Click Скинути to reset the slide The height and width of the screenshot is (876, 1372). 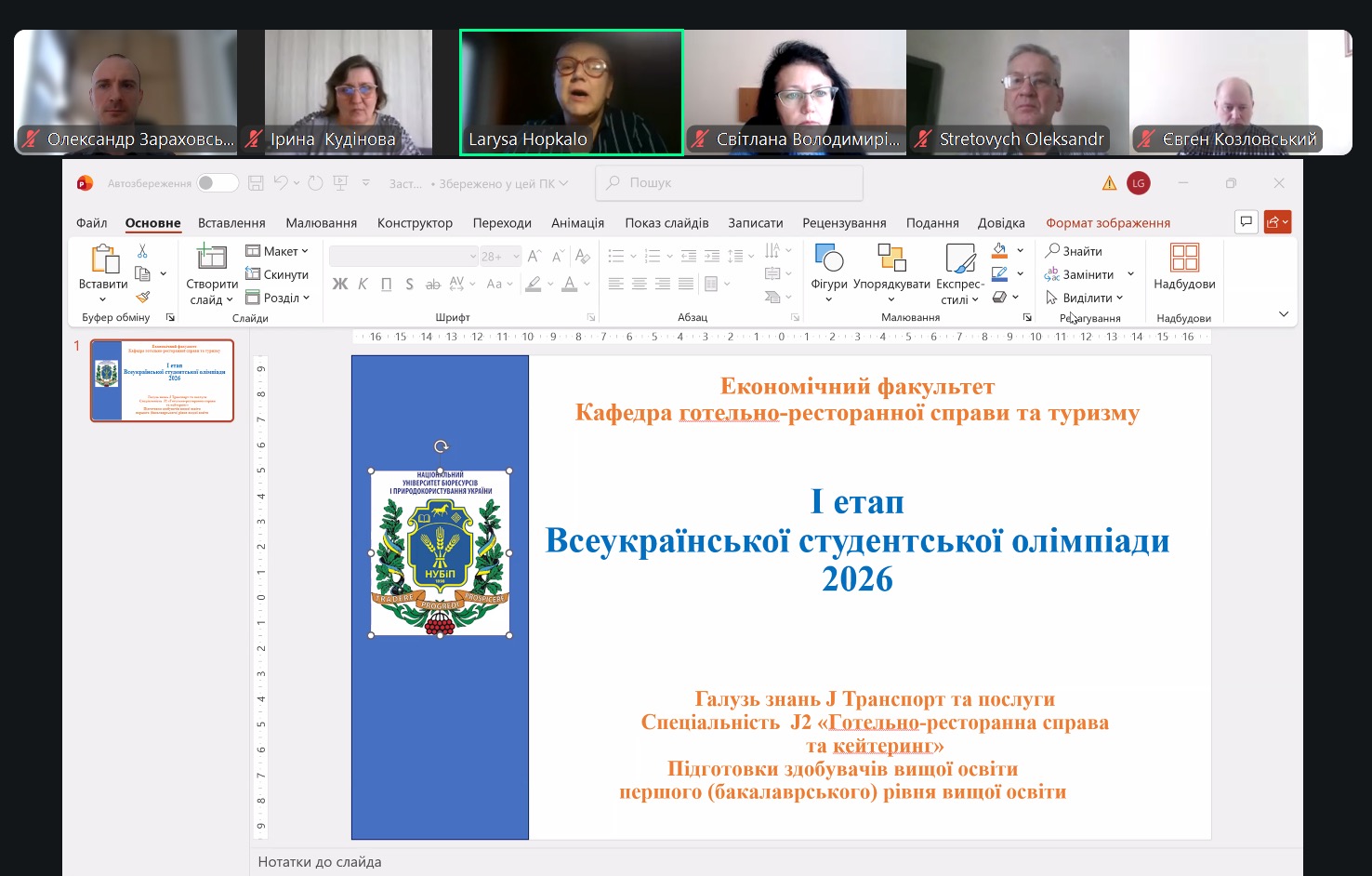pos(277,274)
